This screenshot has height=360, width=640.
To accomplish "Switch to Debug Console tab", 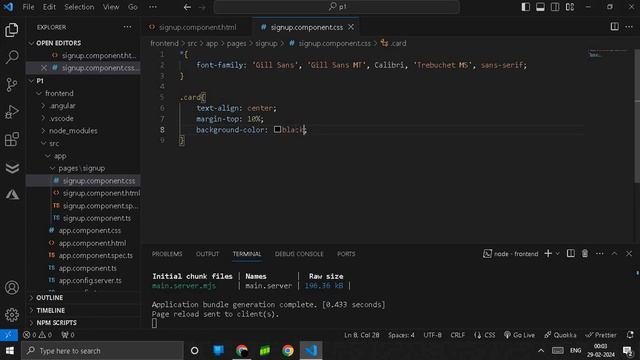I will pyautogui.click(x=299, y=254).
